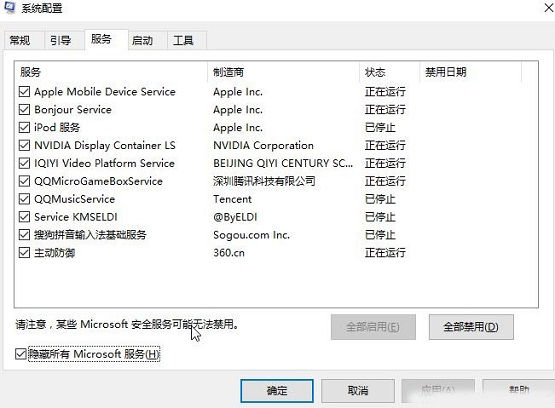Click the 全部禁用(D) button
This screenshot has width=555, height=408.
point(471,327)
